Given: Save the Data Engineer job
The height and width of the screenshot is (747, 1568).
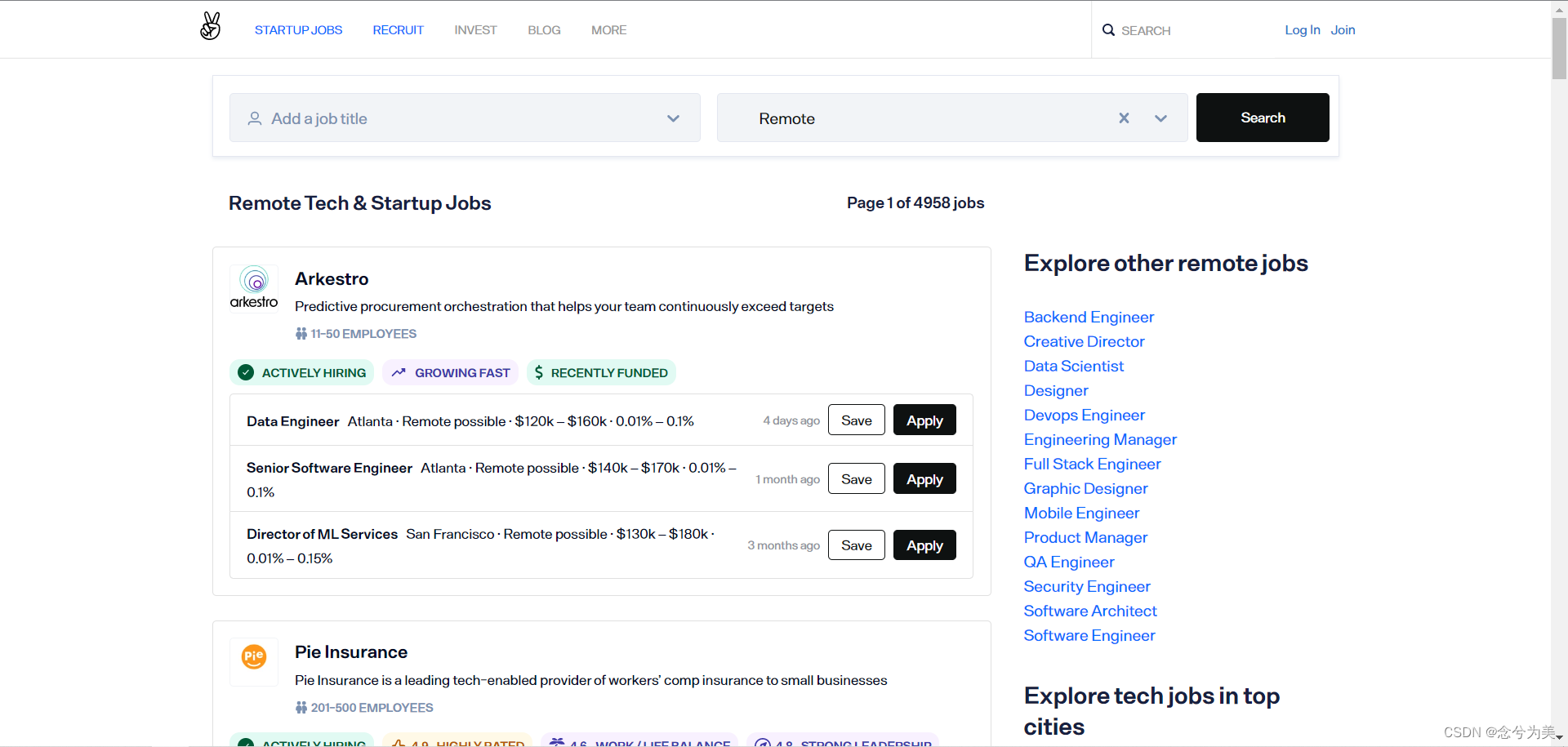Looking at the screenshot, I should tap(857, 420).
